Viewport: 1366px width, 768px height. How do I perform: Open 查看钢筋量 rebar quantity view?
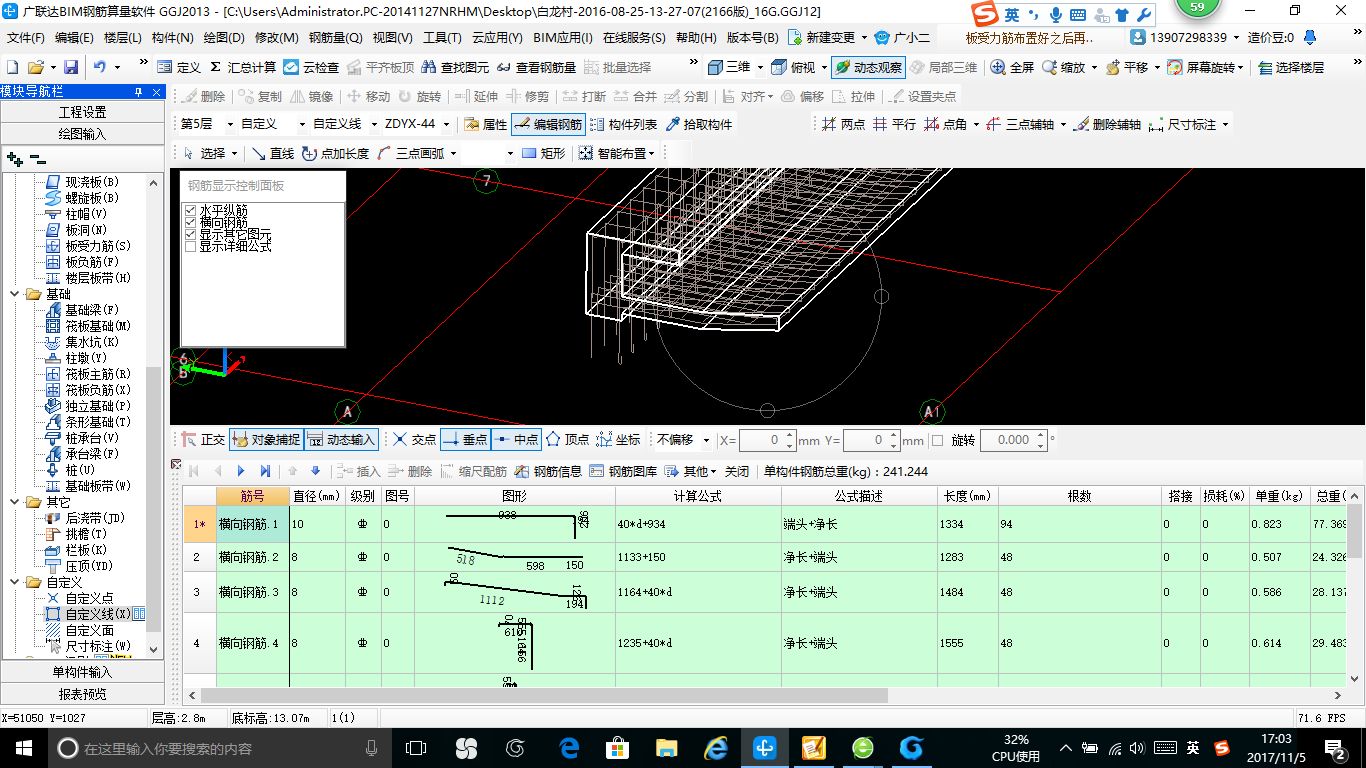tap(536, 67)
